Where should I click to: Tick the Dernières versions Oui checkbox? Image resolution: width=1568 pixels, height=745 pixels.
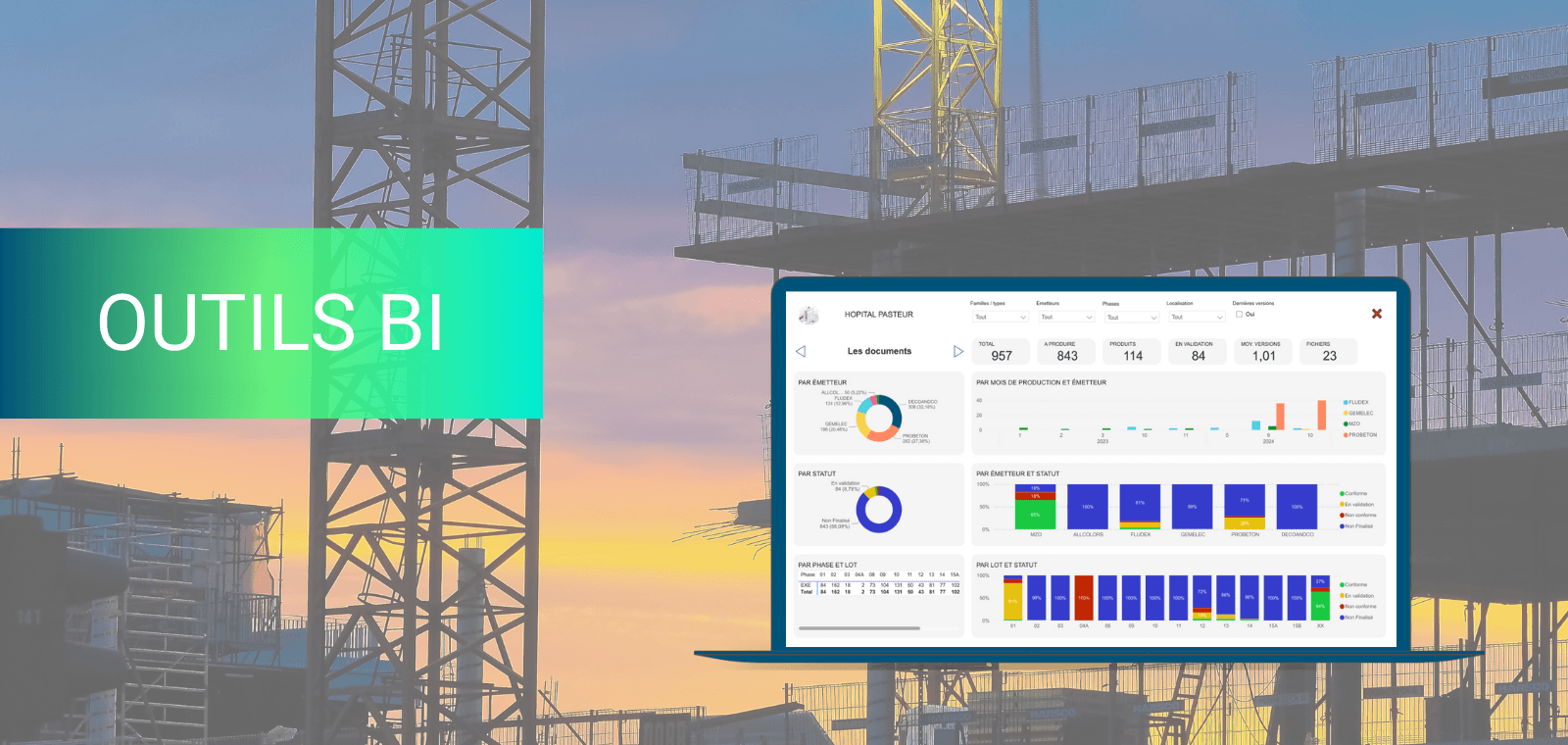(x=1239, y=315)
